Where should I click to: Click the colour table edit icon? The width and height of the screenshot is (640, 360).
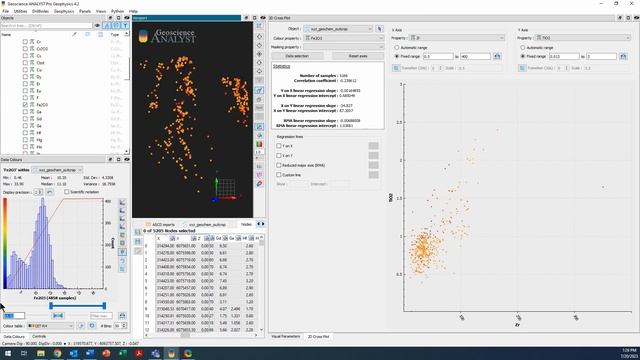pyautogui.click(x=81, y=326)
